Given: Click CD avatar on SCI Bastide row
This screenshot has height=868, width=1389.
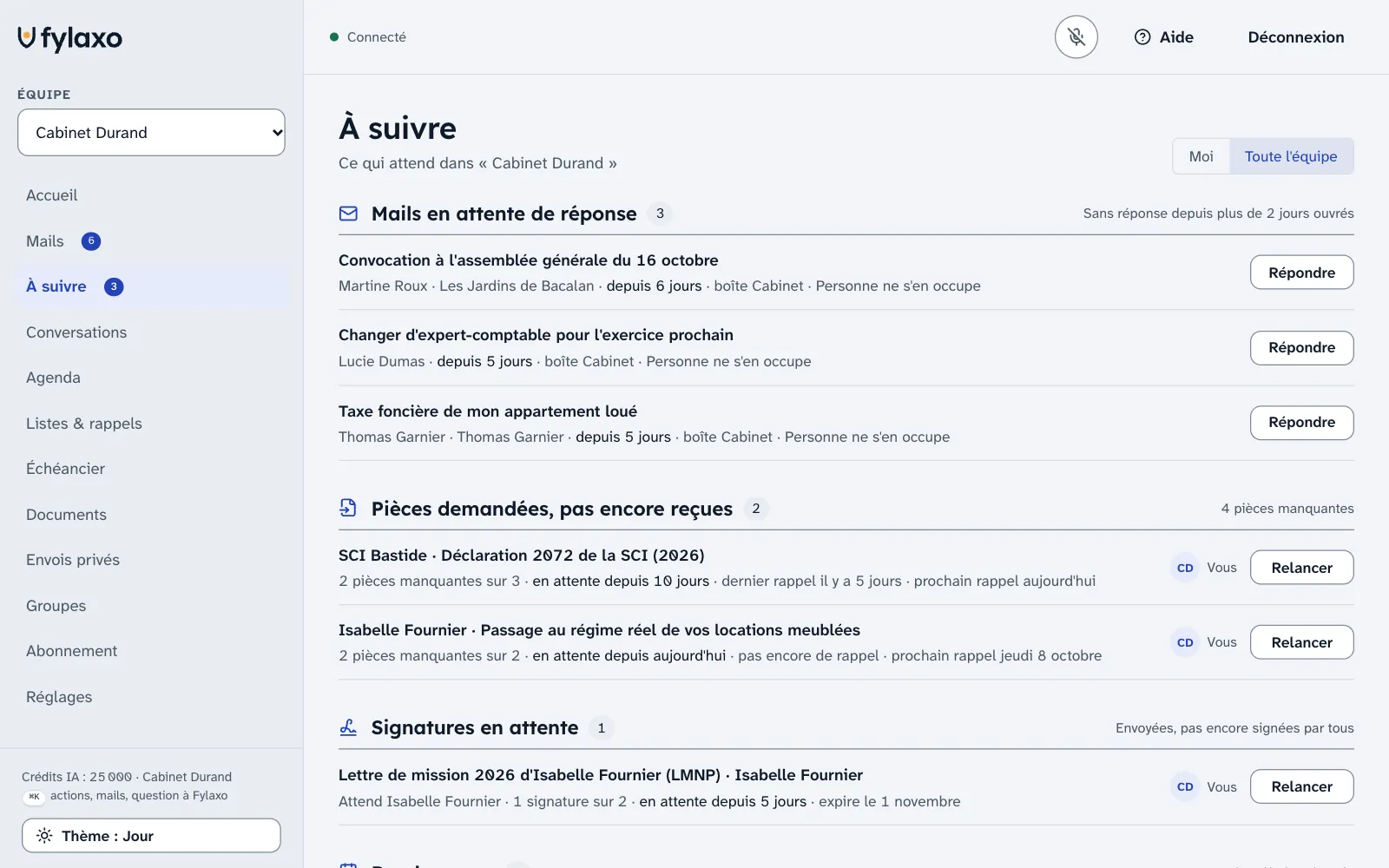Looking at the screenshot, I should (x=1185, y=568).
